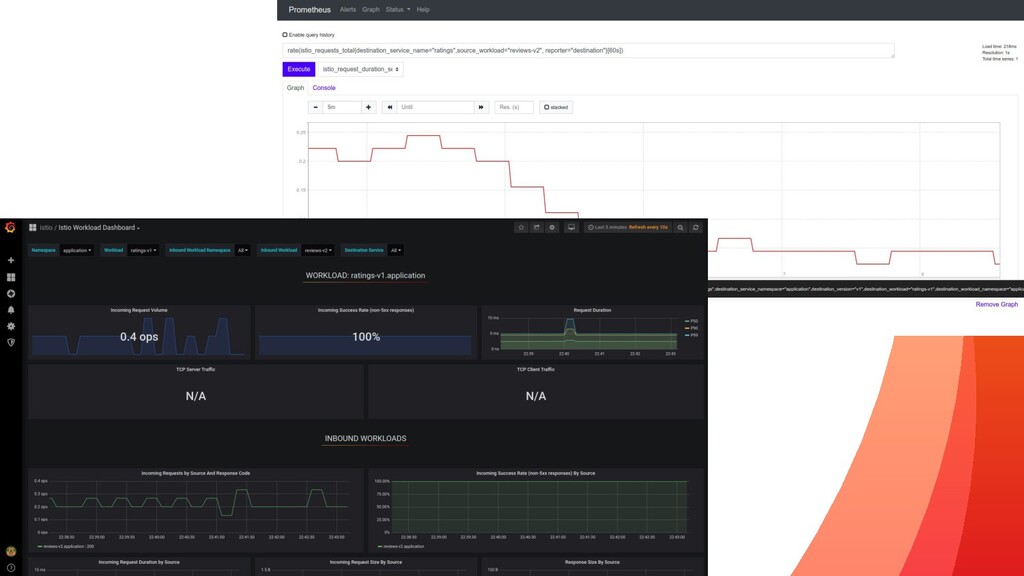Click the Prometheus query expression field

(588, 50)
